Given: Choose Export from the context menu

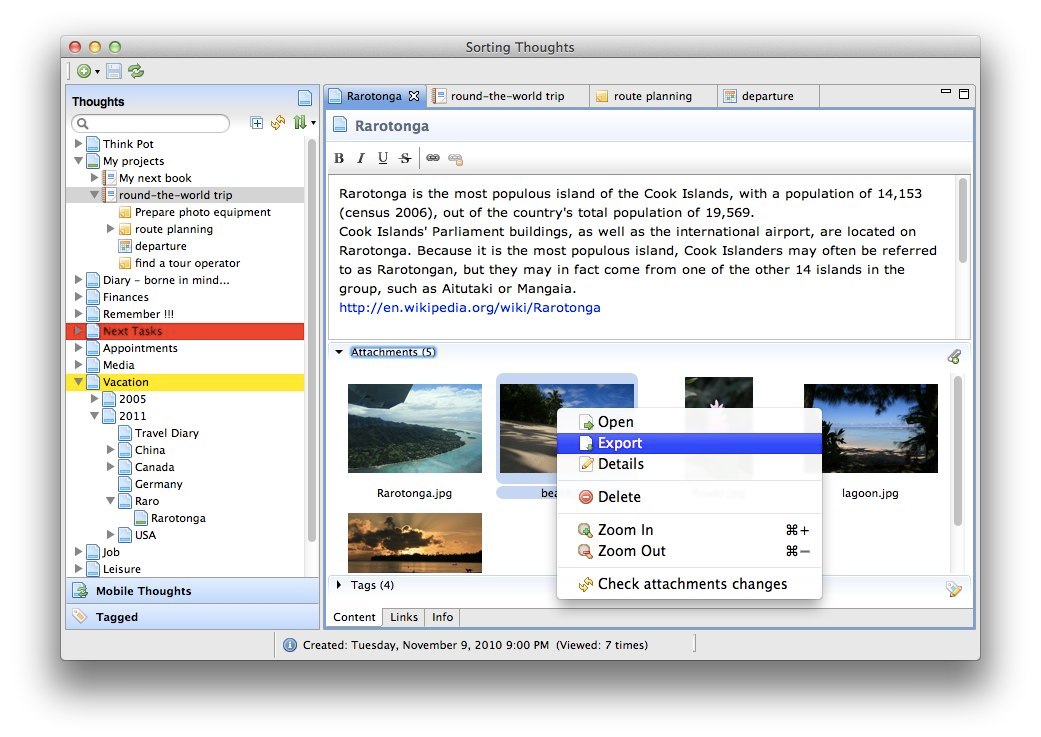Looking at the screenshot, I should [x=620, y=443].
